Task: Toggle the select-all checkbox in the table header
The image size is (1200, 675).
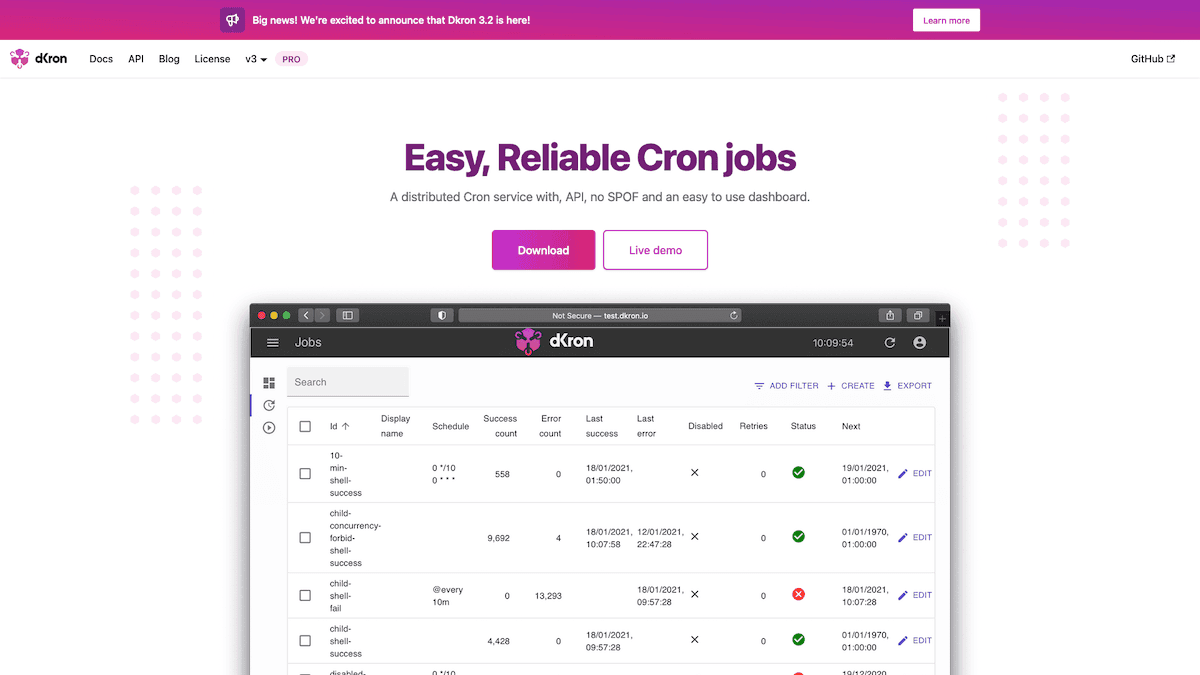Action: tap(305, 425)
